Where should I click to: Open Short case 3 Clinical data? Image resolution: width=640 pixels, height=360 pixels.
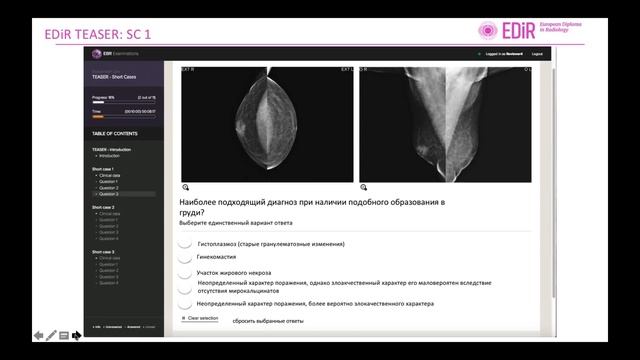[x=109, y=258]
